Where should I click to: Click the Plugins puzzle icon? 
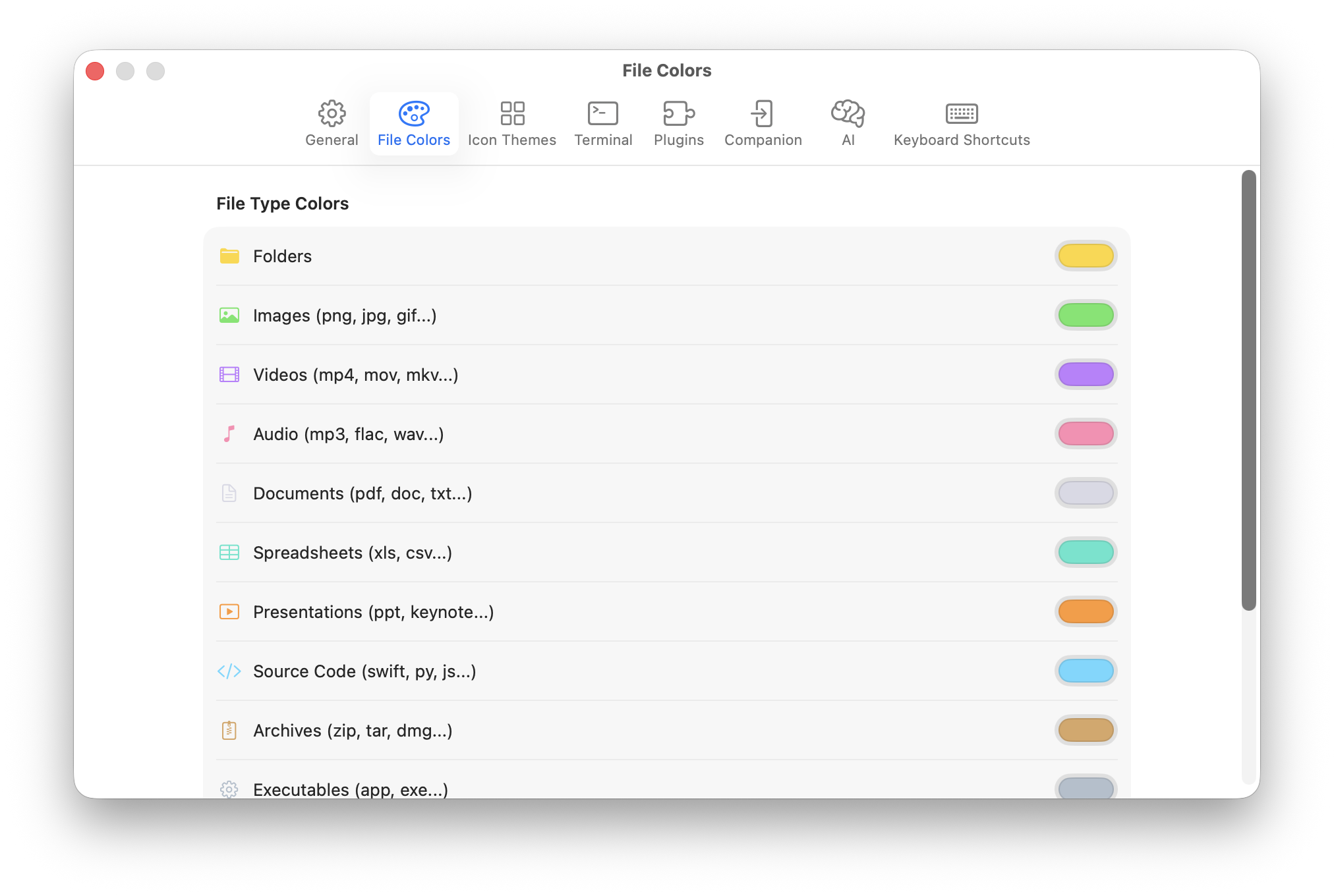(678, 114)
